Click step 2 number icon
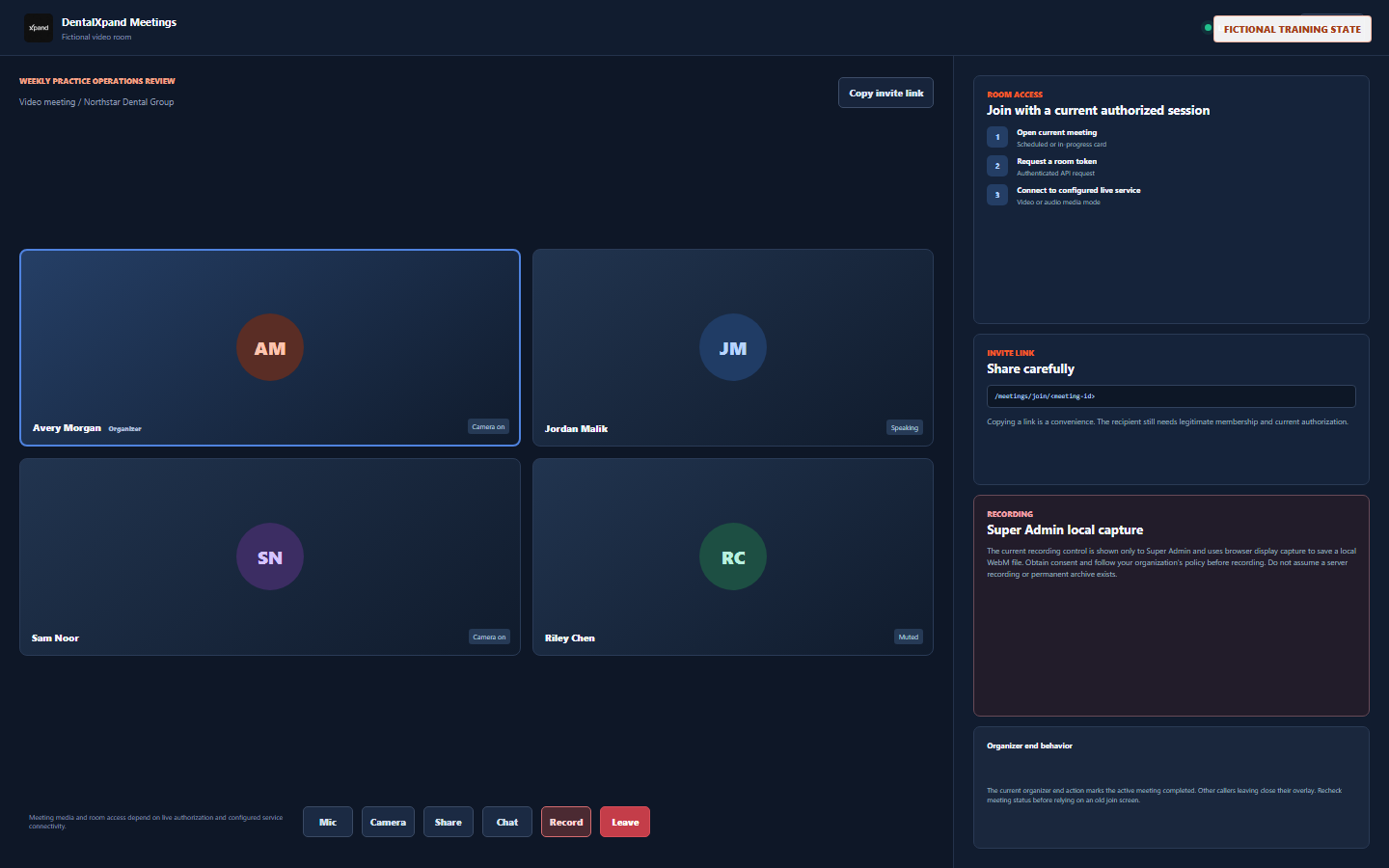Screen dimensions: 1389x868 coord(997,166)
